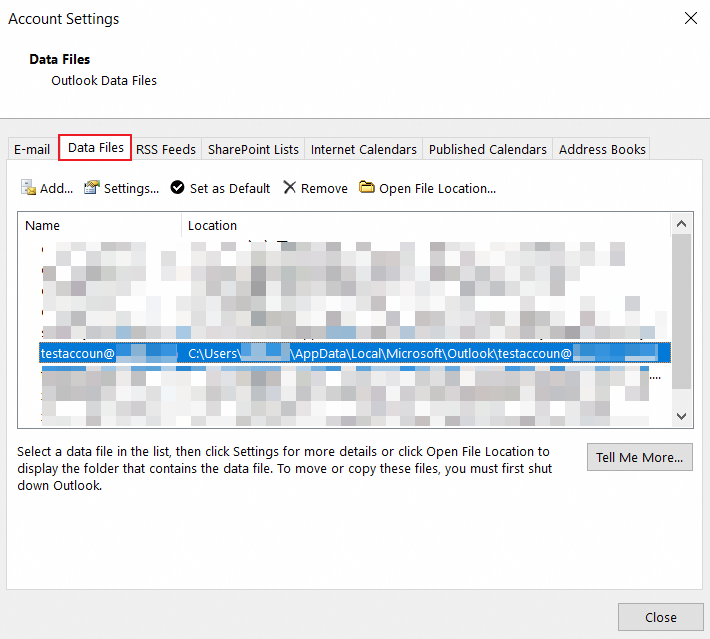This screenshot has height=639, width=710.
Task: Click the list scrollbar up arrow
Action: tap(681, 224)
